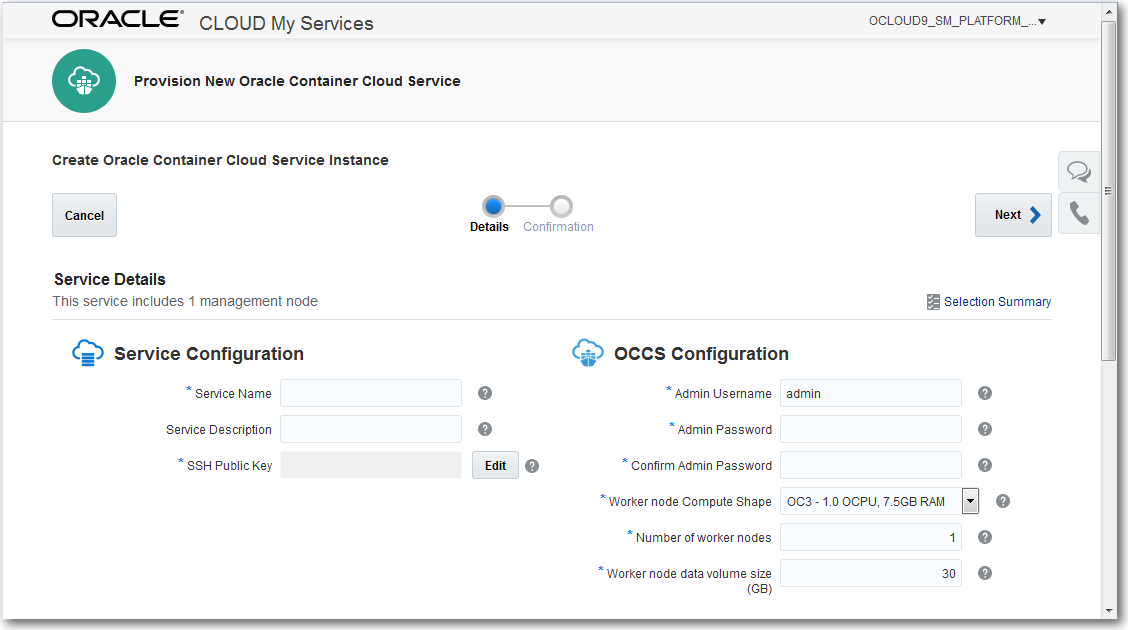
Task: Click the Next button
Action: pyautogui.click(x=1013, y=214)
